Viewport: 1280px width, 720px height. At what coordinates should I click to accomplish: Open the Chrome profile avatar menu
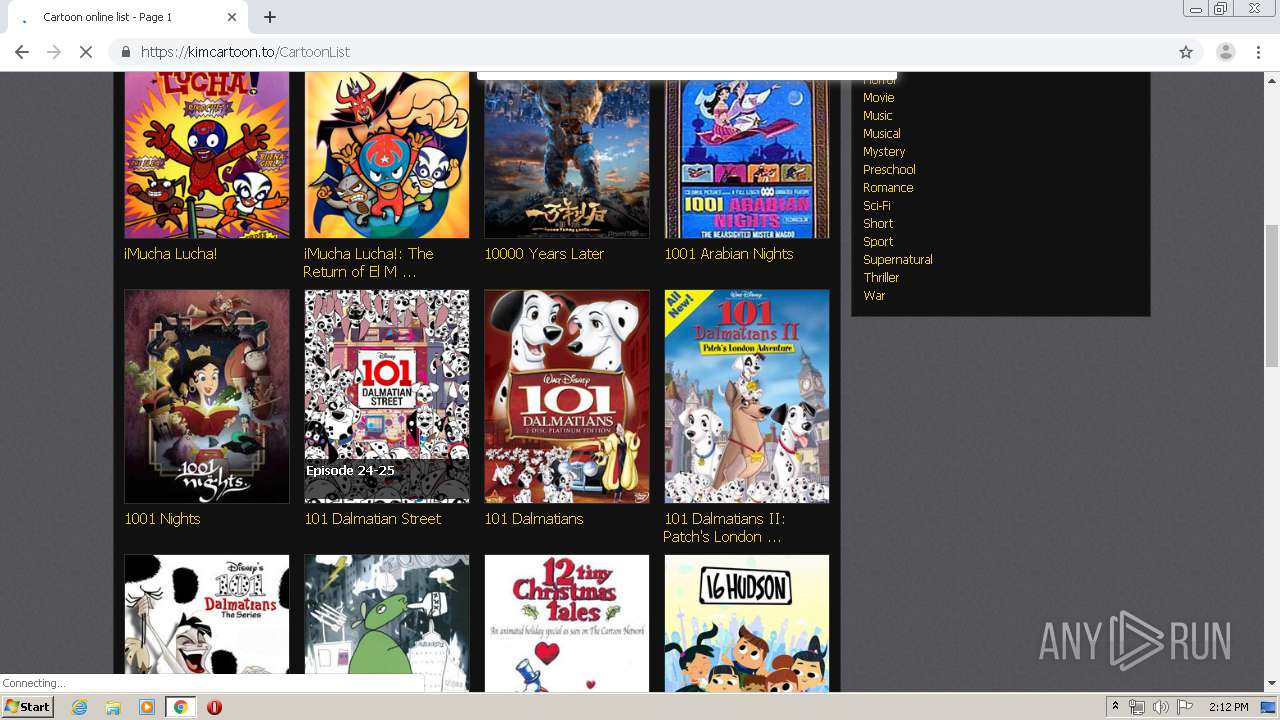point(1225,52)
